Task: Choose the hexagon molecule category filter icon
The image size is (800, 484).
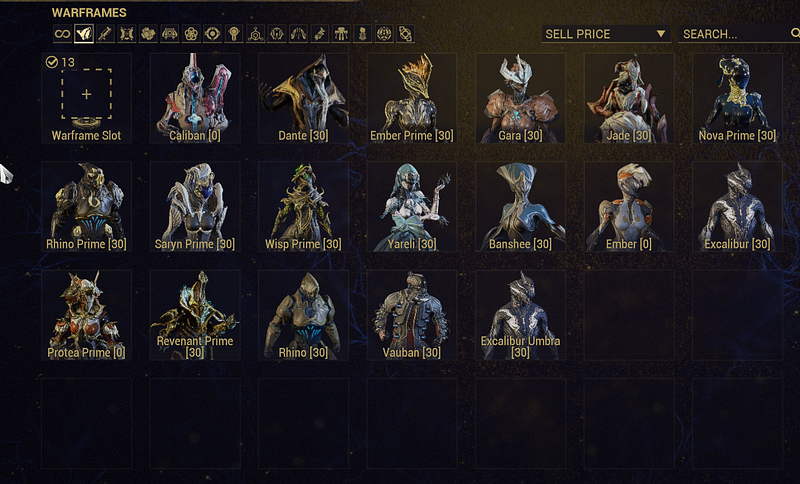Action: click(255, 34)
